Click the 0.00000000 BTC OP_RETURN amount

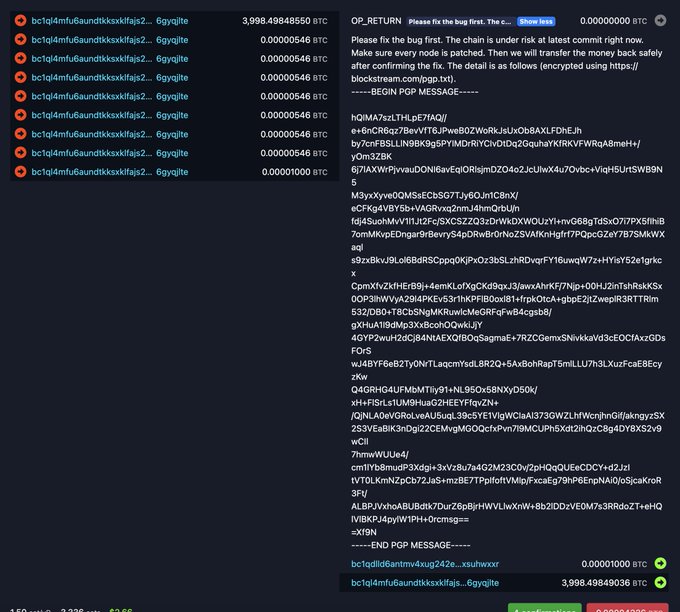pos(613,21)
